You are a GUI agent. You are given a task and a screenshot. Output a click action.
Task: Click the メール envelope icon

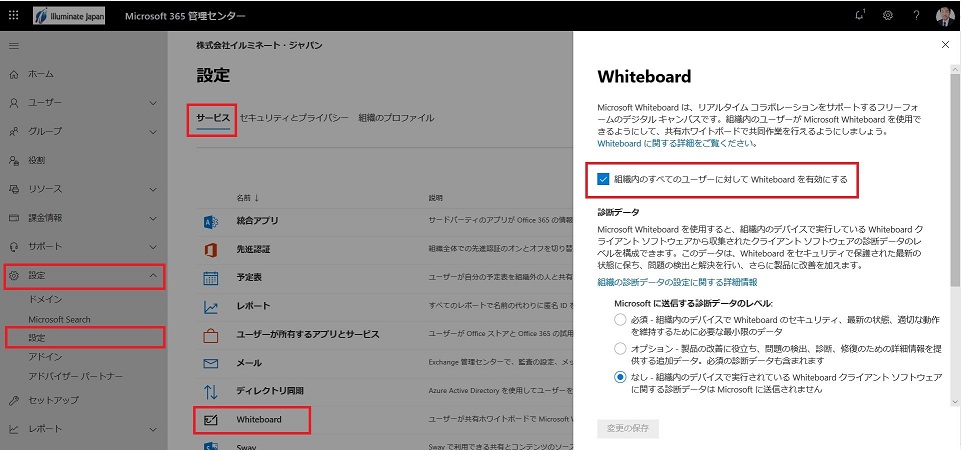pos(210,363)
